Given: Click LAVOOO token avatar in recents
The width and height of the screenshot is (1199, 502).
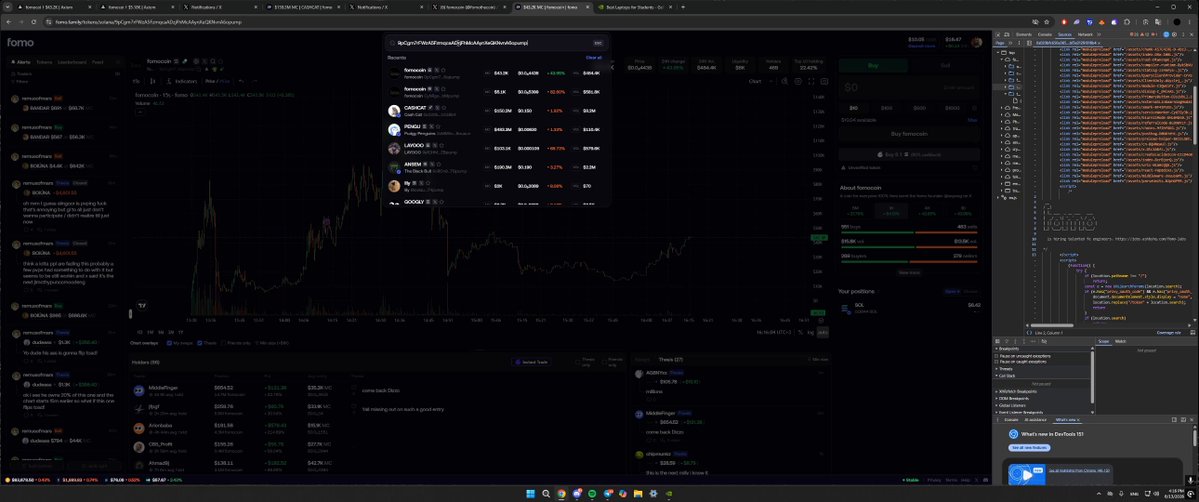Looking at the screenshot, I should point(394,148).
